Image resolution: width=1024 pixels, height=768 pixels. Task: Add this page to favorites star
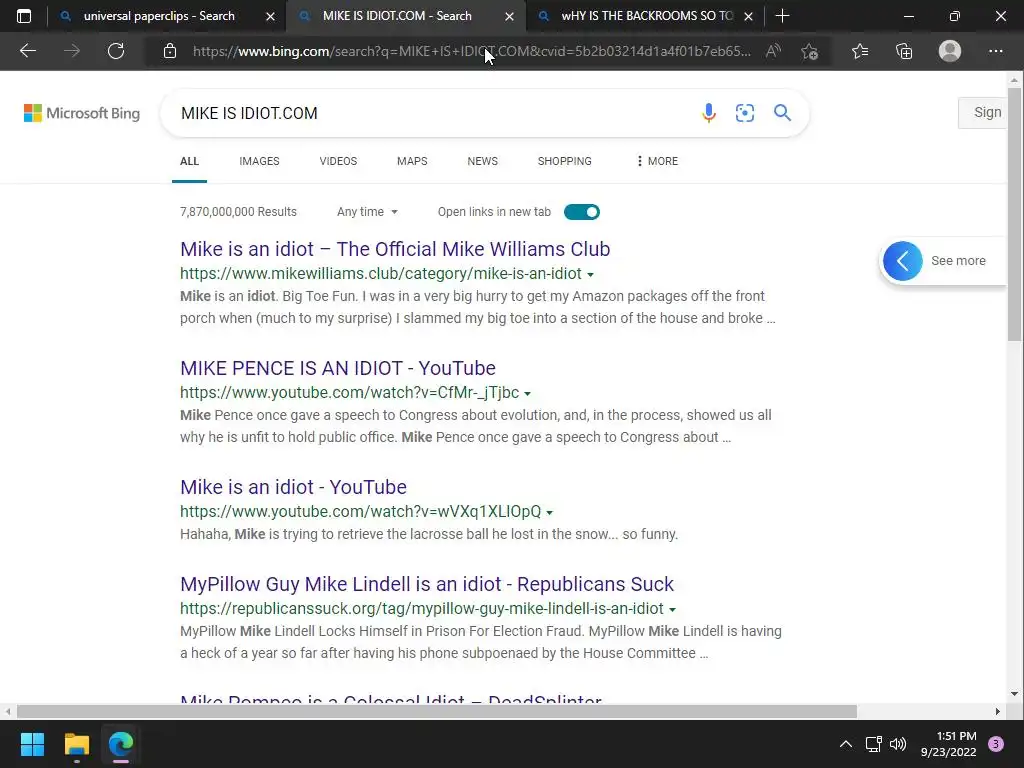810,51
